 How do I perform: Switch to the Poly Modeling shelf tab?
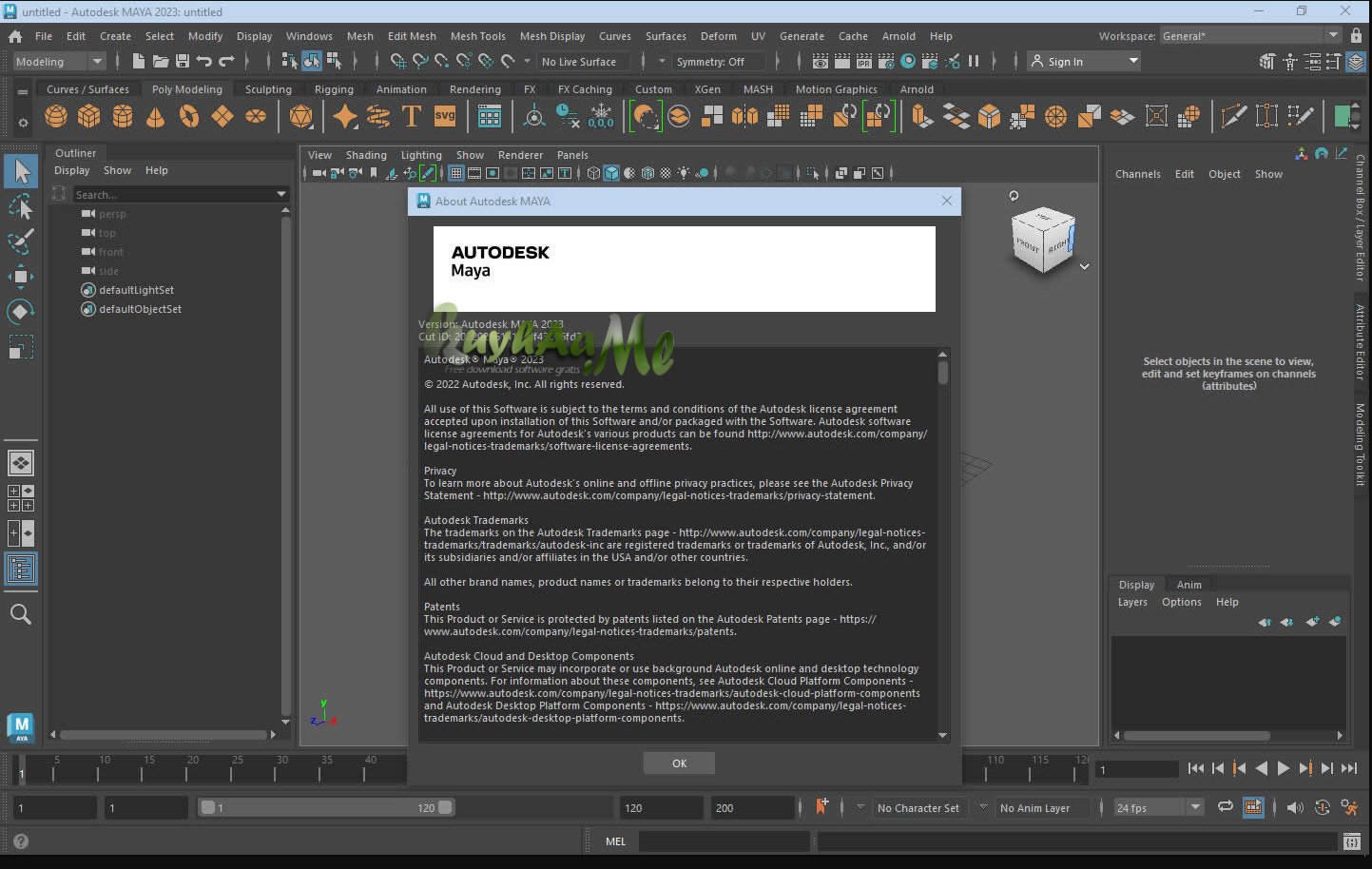click(x=186, y=89)
